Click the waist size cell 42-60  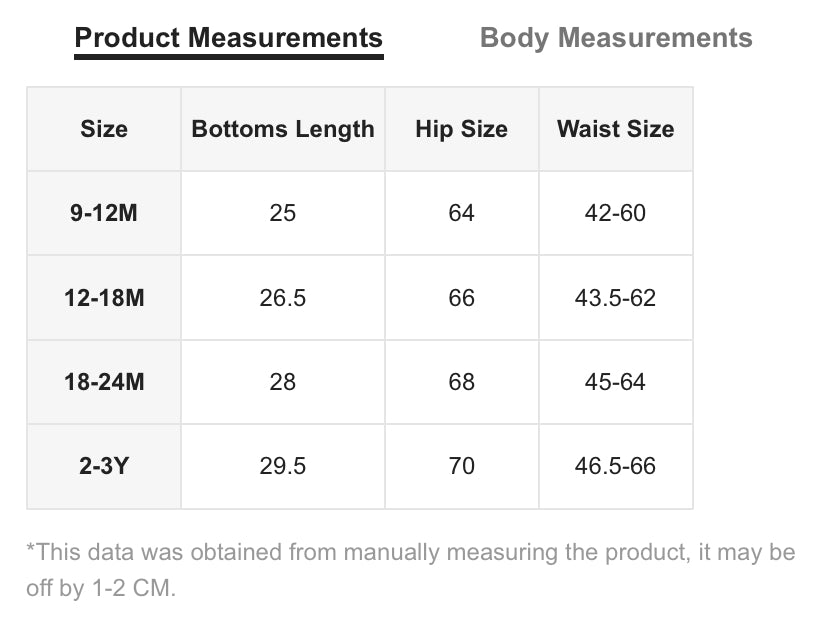pos(615,213)
